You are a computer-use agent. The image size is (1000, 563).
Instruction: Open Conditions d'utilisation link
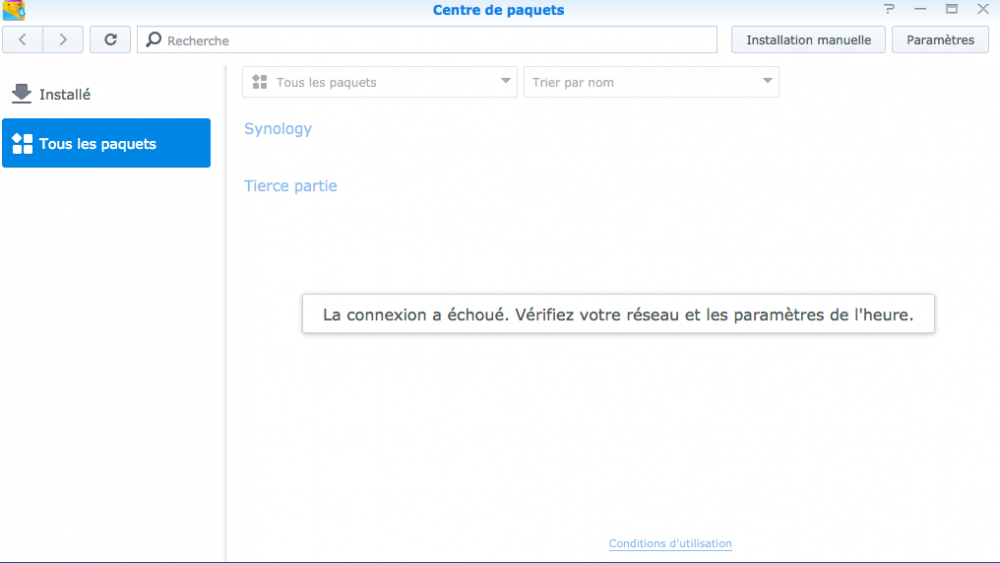670,543
